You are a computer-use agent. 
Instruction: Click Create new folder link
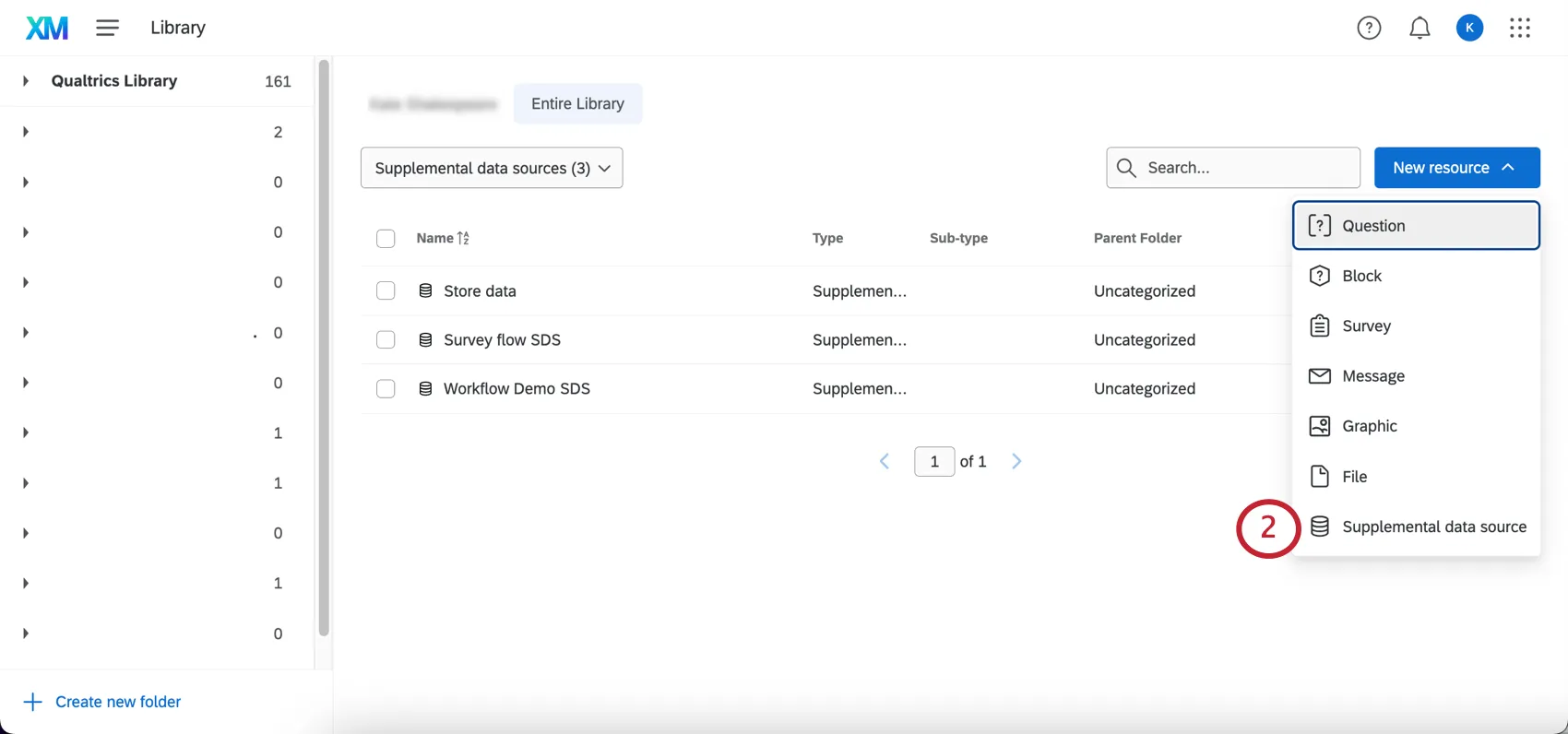tap(118, 702)
